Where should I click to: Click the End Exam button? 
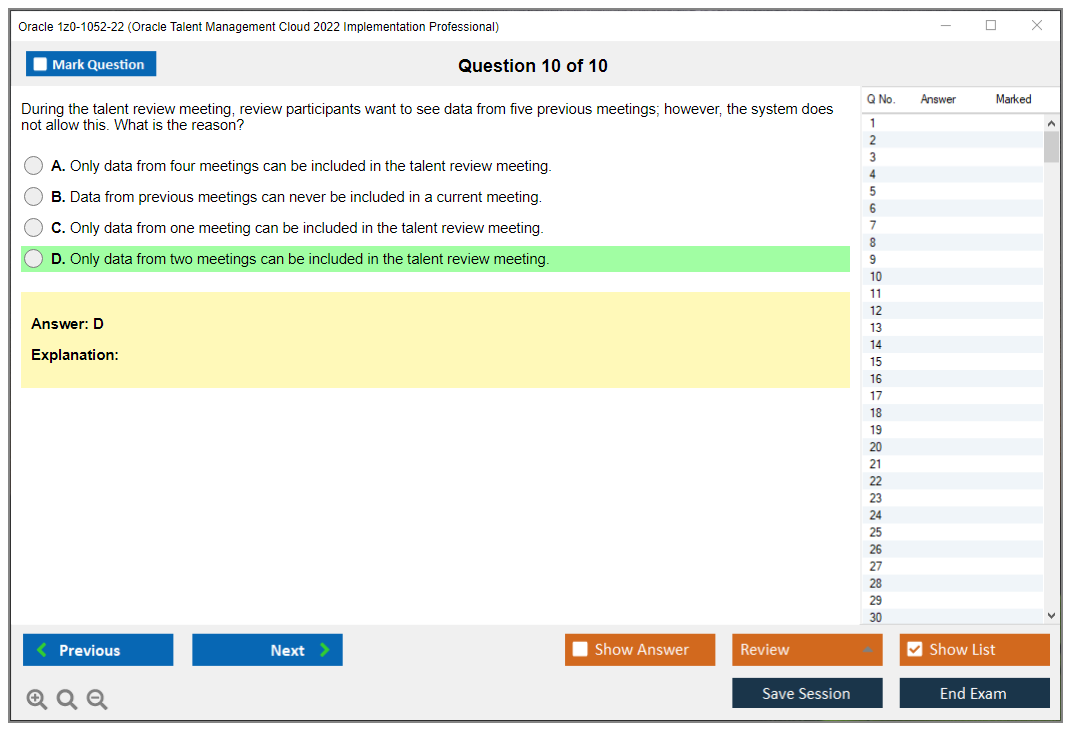(974, 692)
